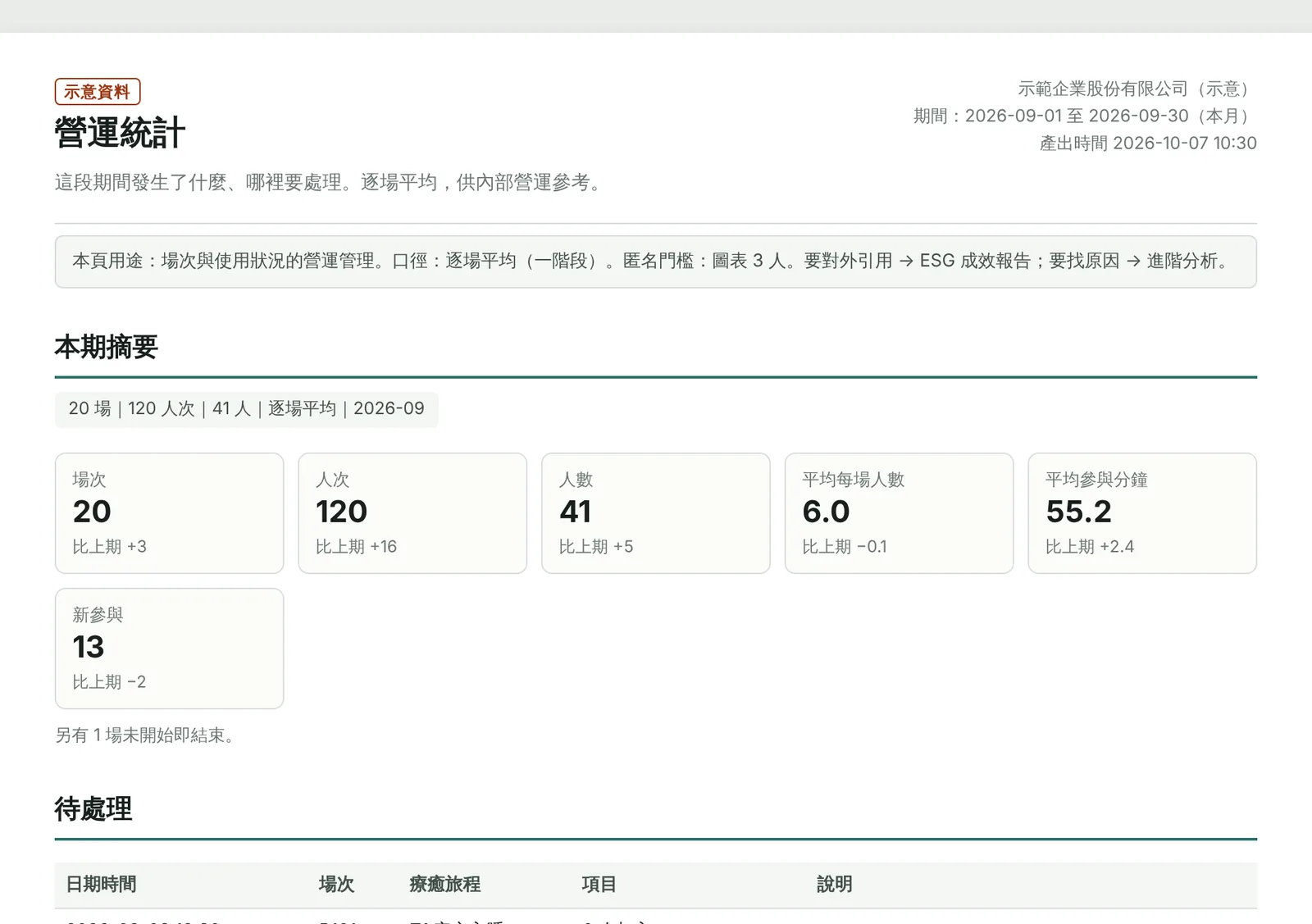1312x924 pixels.
Task: Select the 場次 20 summary card
Action: pos(170,513)
